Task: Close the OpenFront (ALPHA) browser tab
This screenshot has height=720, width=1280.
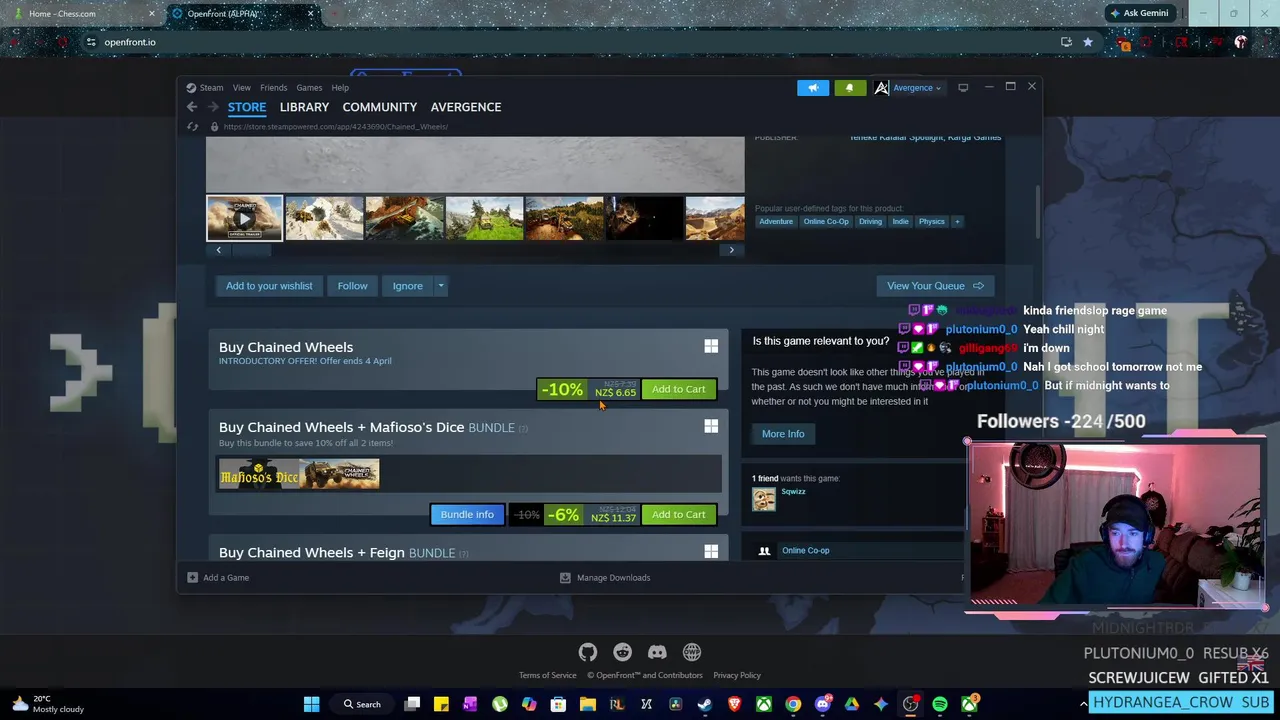Action: [x=310, y=14]
